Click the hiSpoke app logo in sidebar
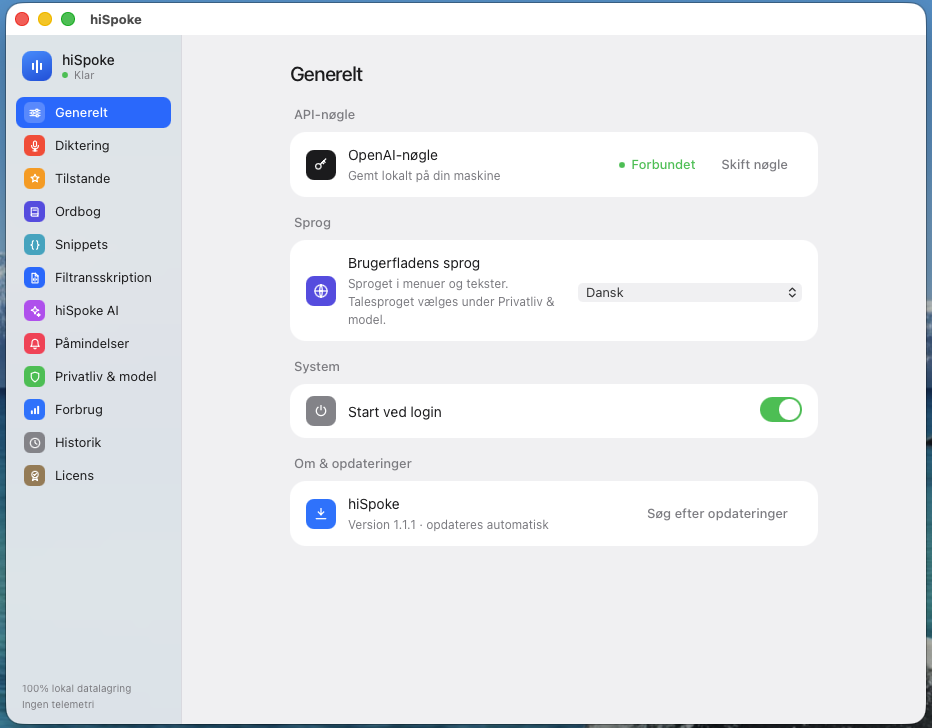 click(37, 66)
